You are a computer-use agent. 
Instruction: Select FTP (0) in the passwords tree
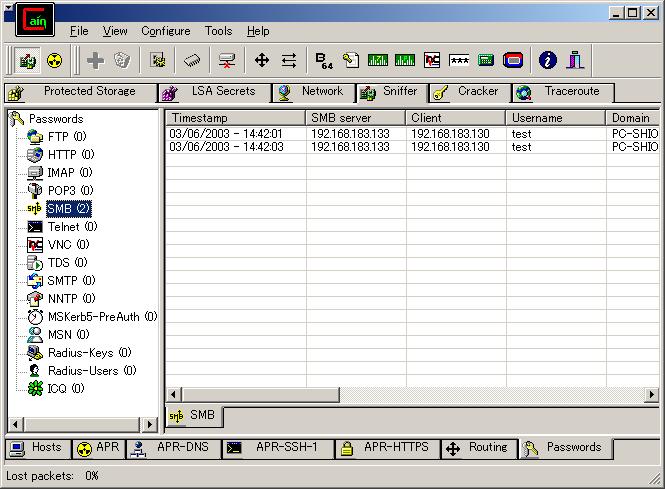67,137
